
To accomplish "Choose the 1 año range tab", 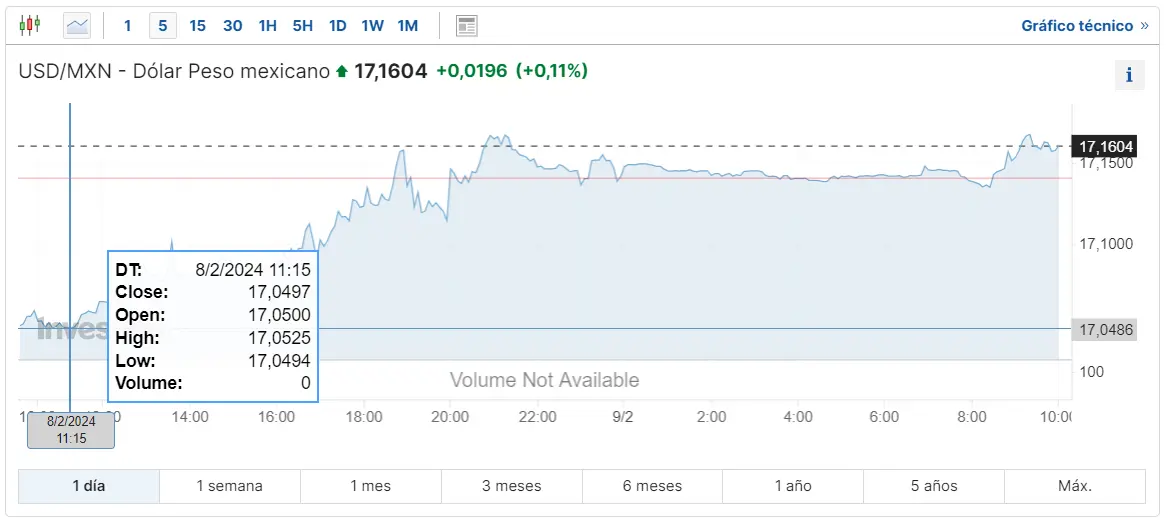I will coord(793,487).
